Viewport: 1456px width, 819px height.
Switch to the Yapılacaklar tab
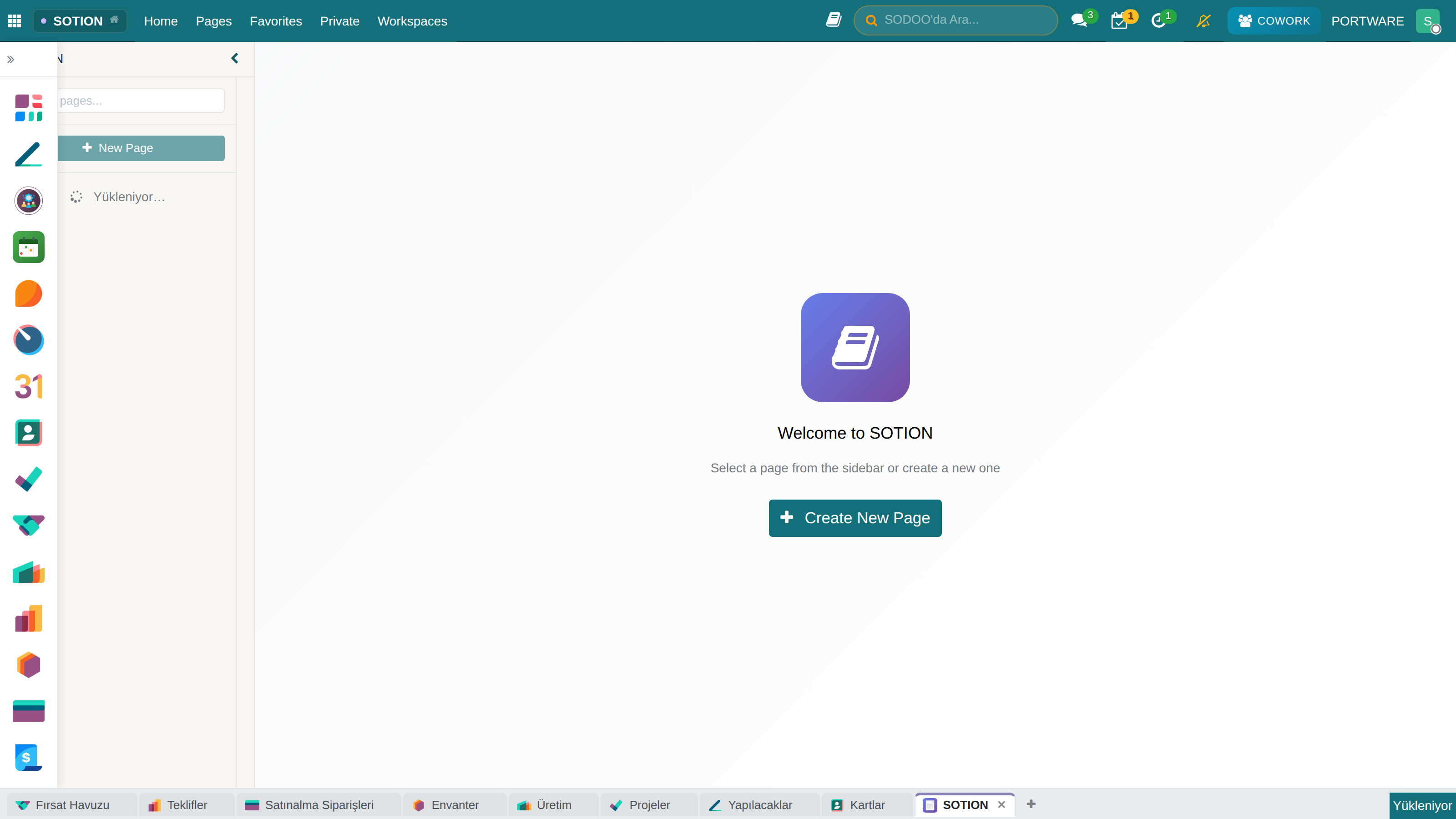759,805
